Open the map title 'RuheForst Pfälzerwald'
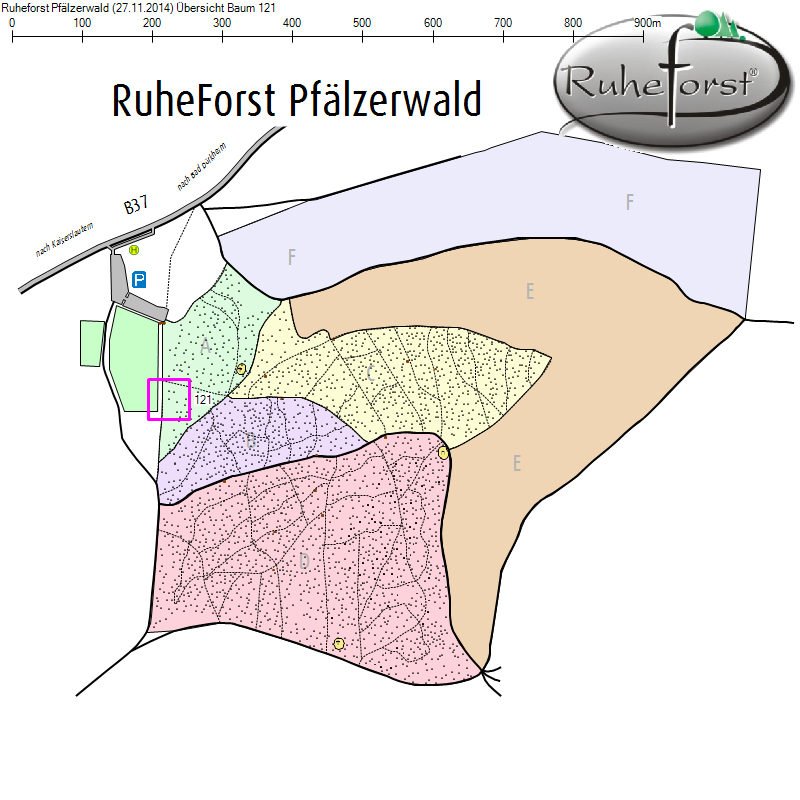The image size is (800, 800). [297, 100]
